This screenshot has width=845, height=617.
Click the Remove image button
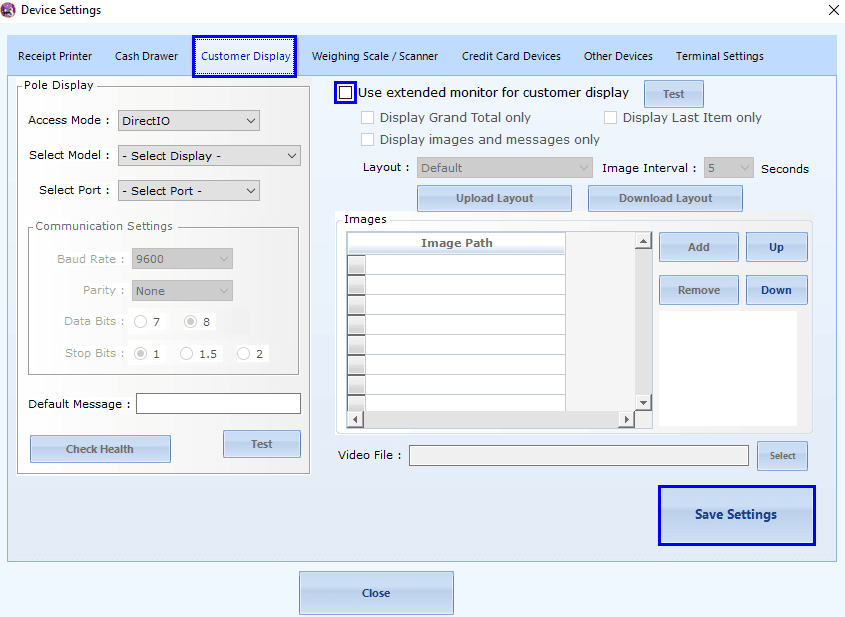699,290
